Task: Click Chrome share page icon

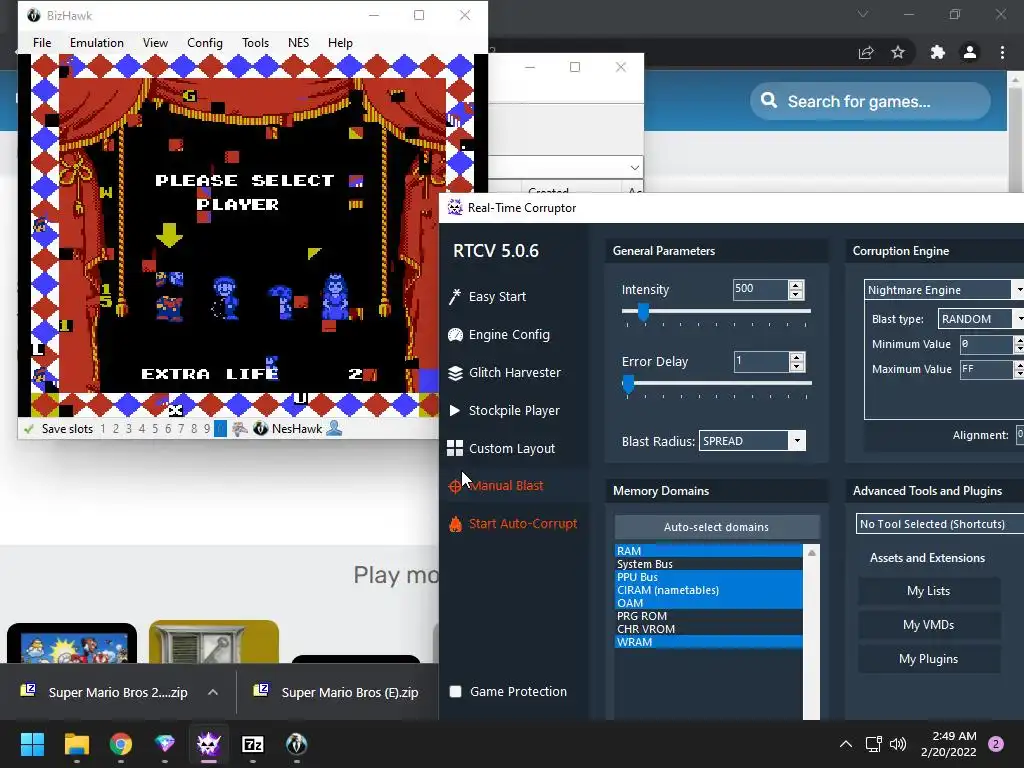Action: pos(866,52)
